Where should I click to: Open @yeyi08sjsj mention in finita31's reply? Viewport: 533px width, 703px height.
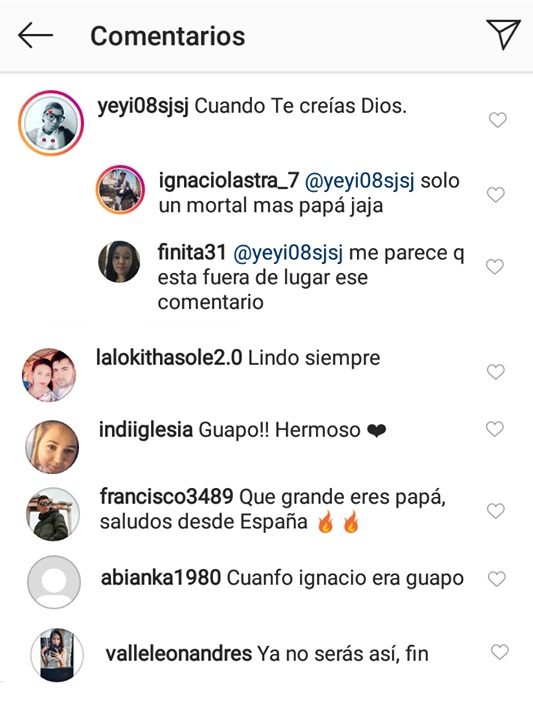tap(288, 253)
